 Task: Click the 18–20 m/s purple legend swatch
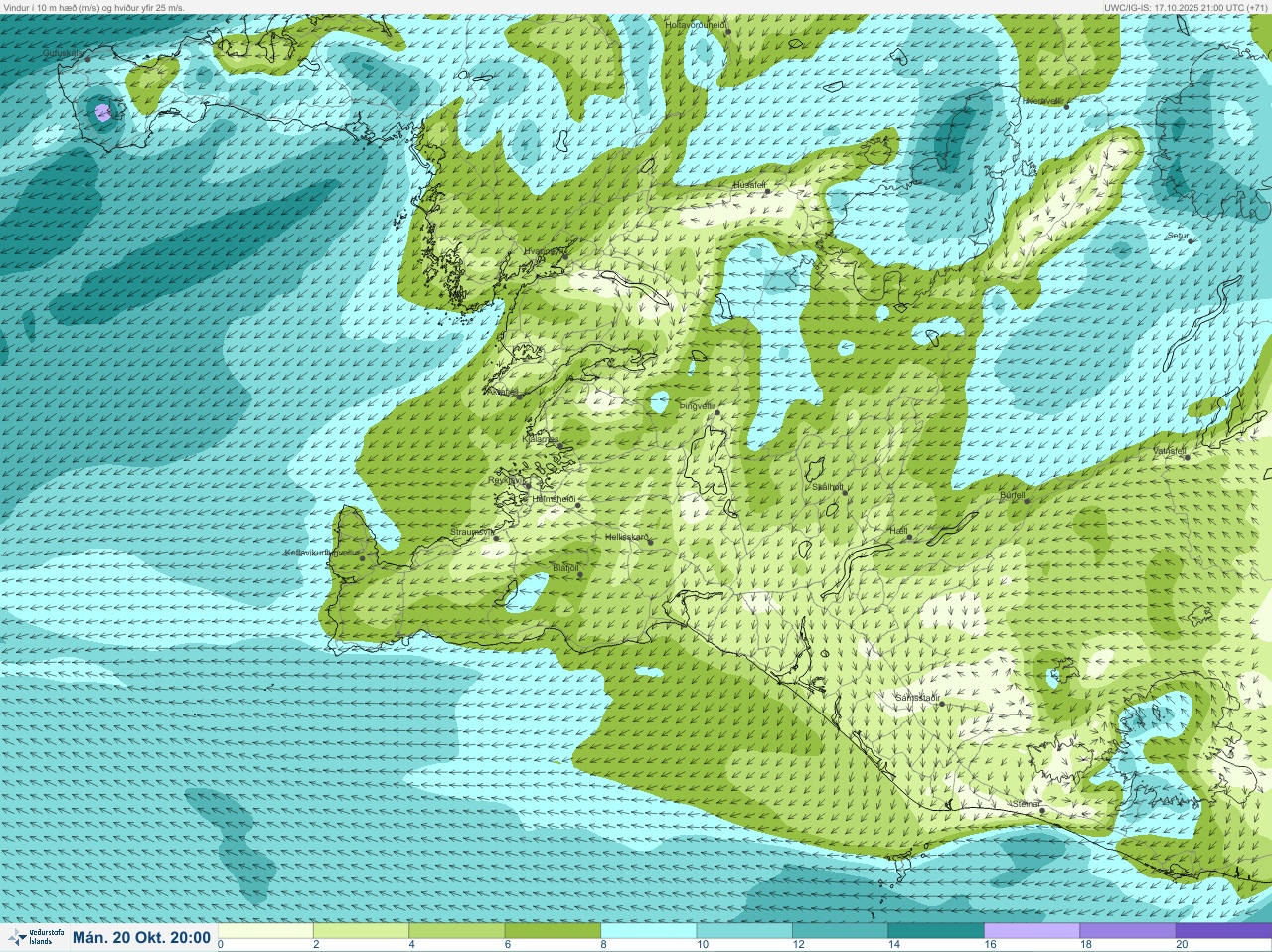(1127, 931)
